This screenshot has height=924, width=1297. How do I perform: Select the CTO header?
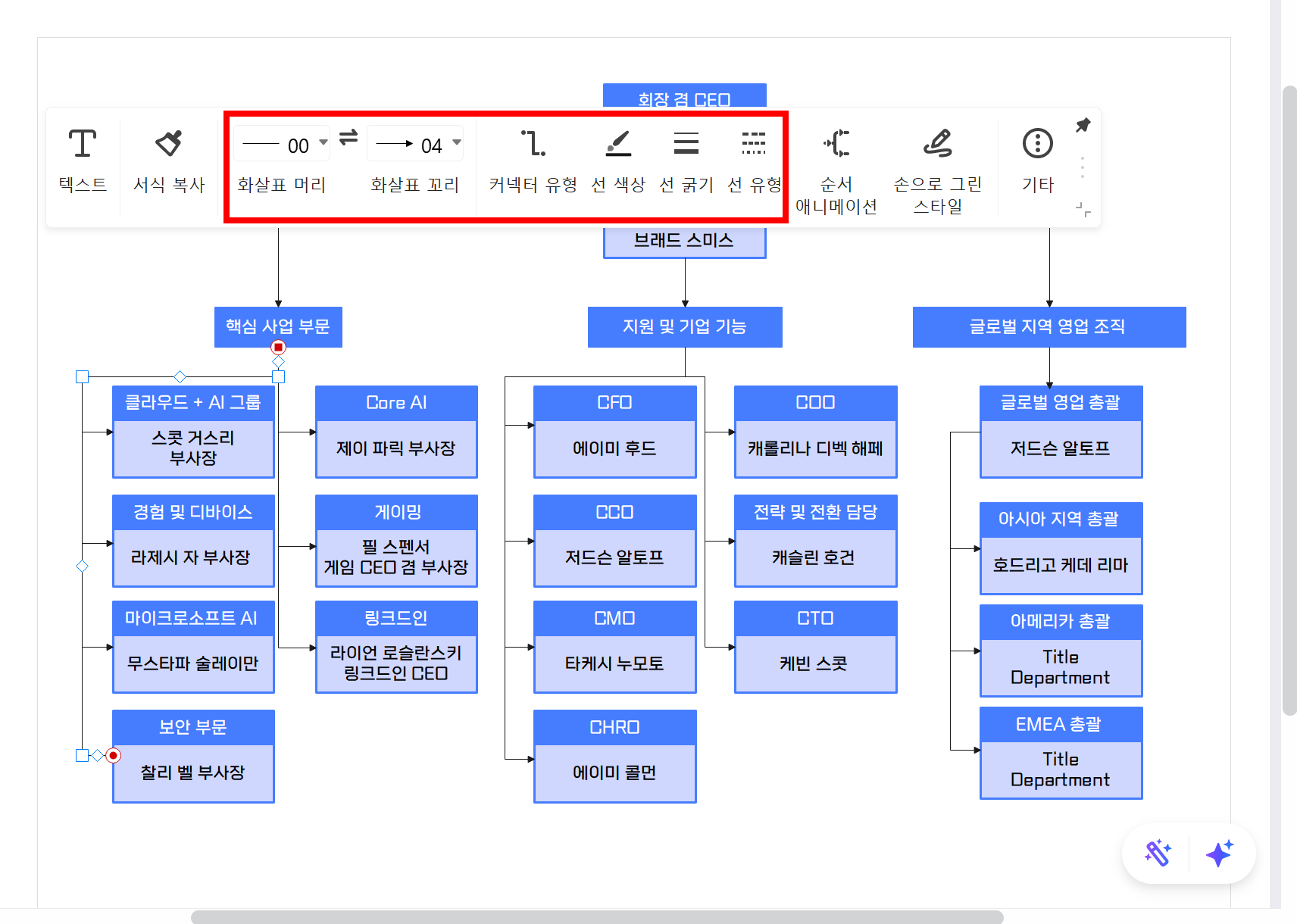(815, 618)
